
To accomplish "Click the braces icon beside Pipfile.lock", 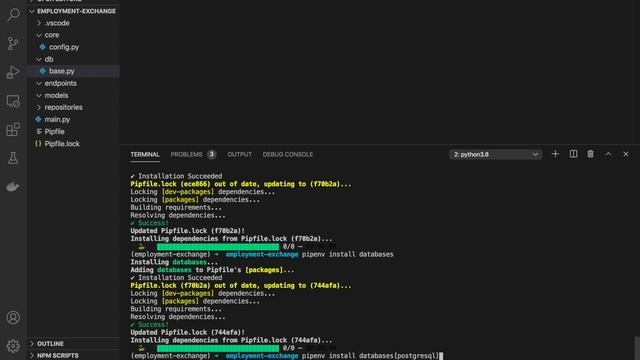I will (38, 144).
